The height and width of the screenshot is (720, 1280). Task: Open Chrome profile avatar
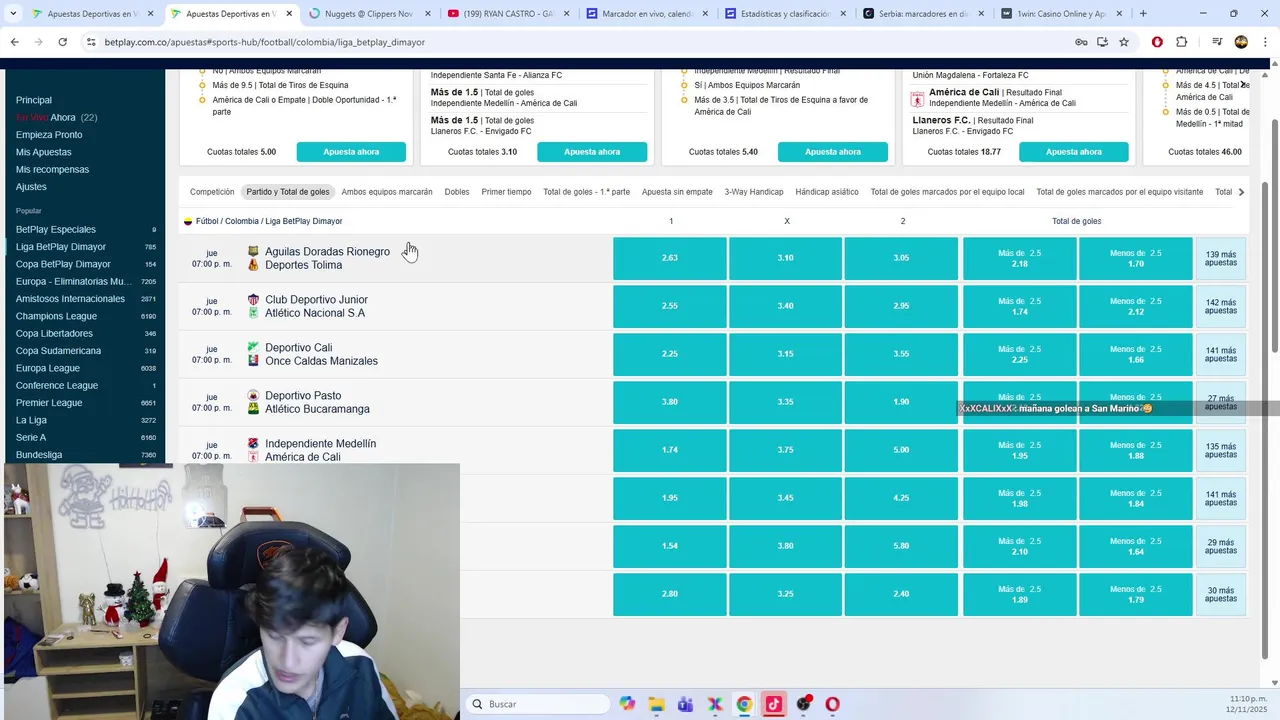1241,42
